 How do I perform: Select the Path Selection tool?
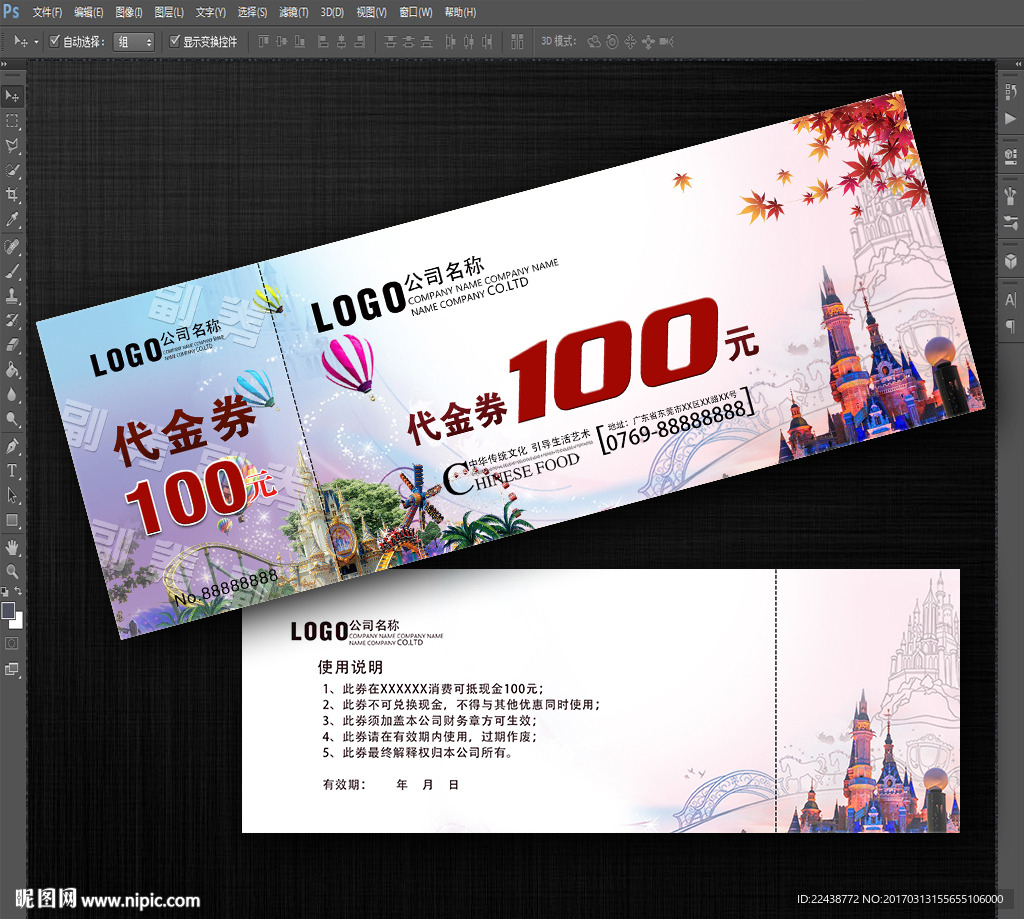12,495
